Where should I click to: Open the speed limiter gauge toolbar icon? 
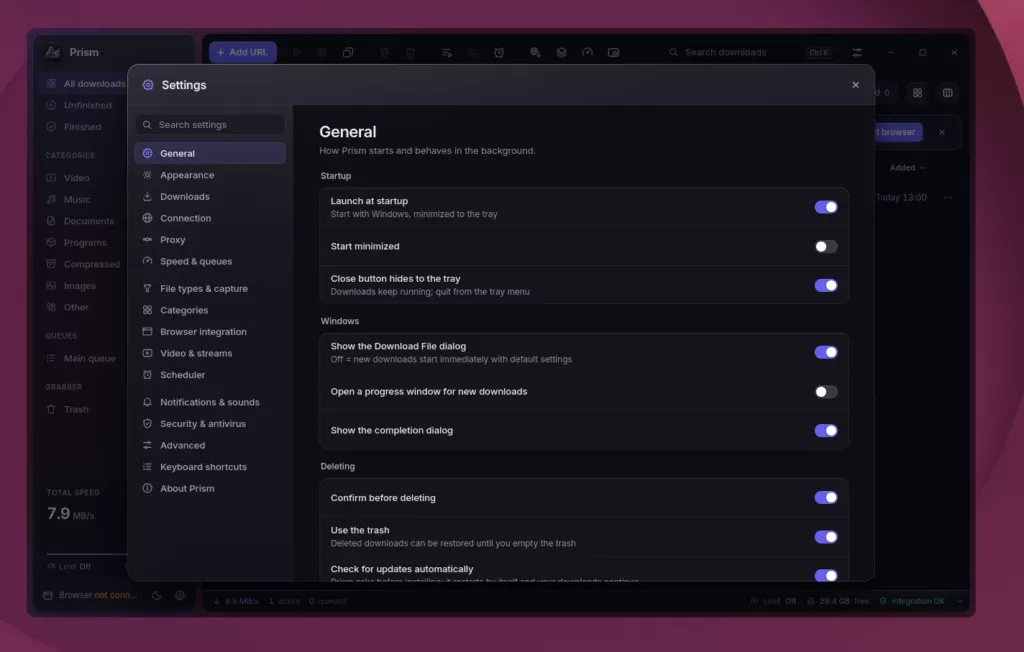click(587, 52)
